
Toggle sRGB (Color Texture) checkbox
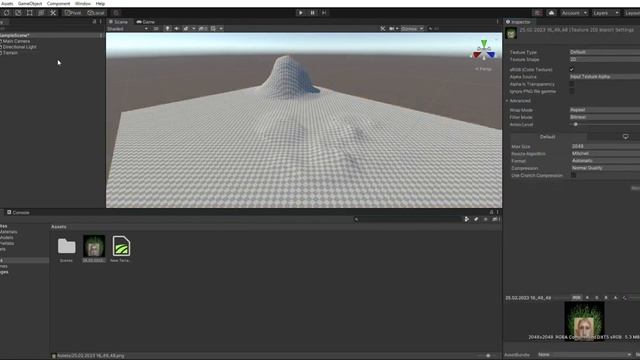pos(572,69)
